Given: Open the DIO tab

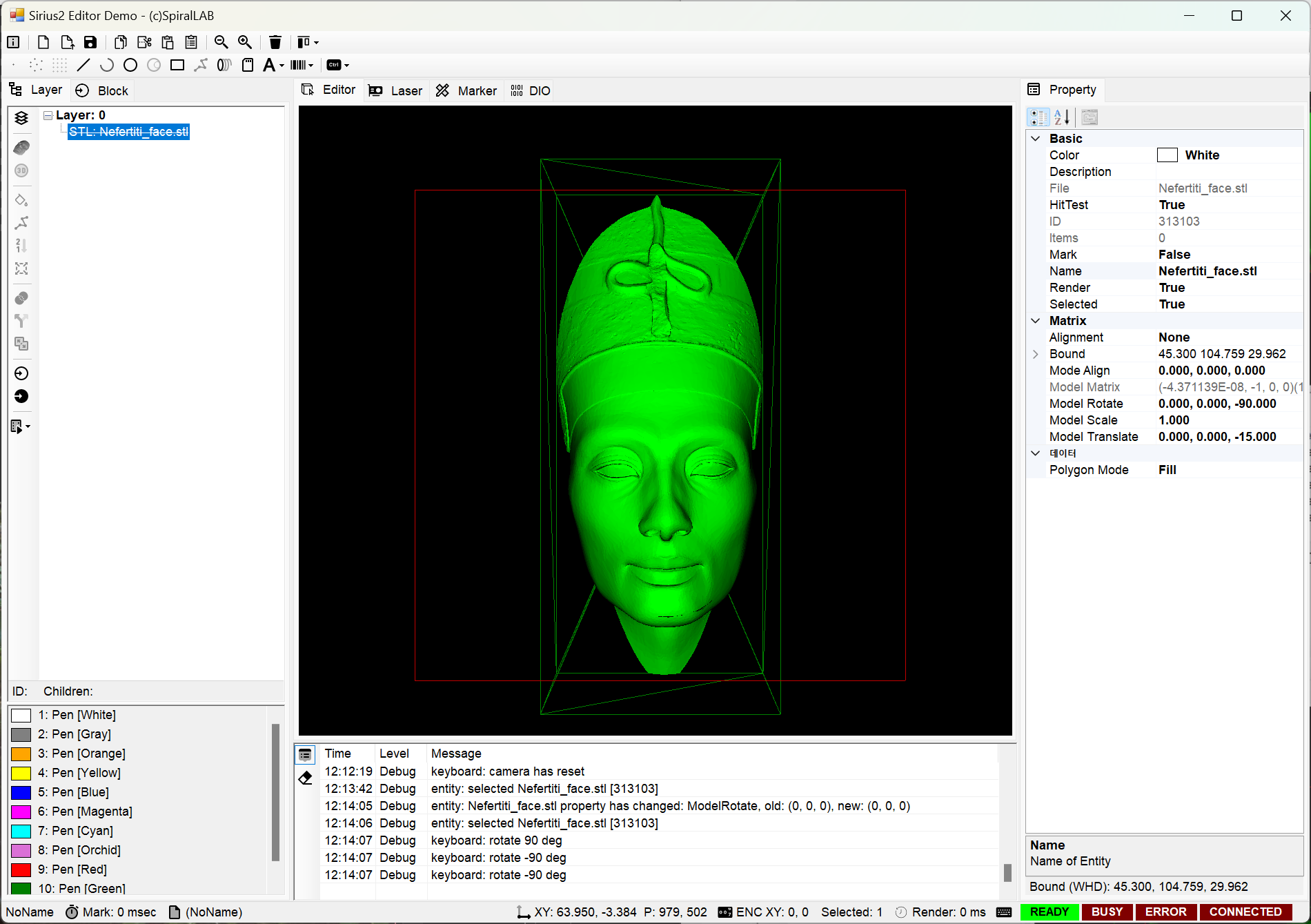Looking at the screenshot, I should point(531,90).
